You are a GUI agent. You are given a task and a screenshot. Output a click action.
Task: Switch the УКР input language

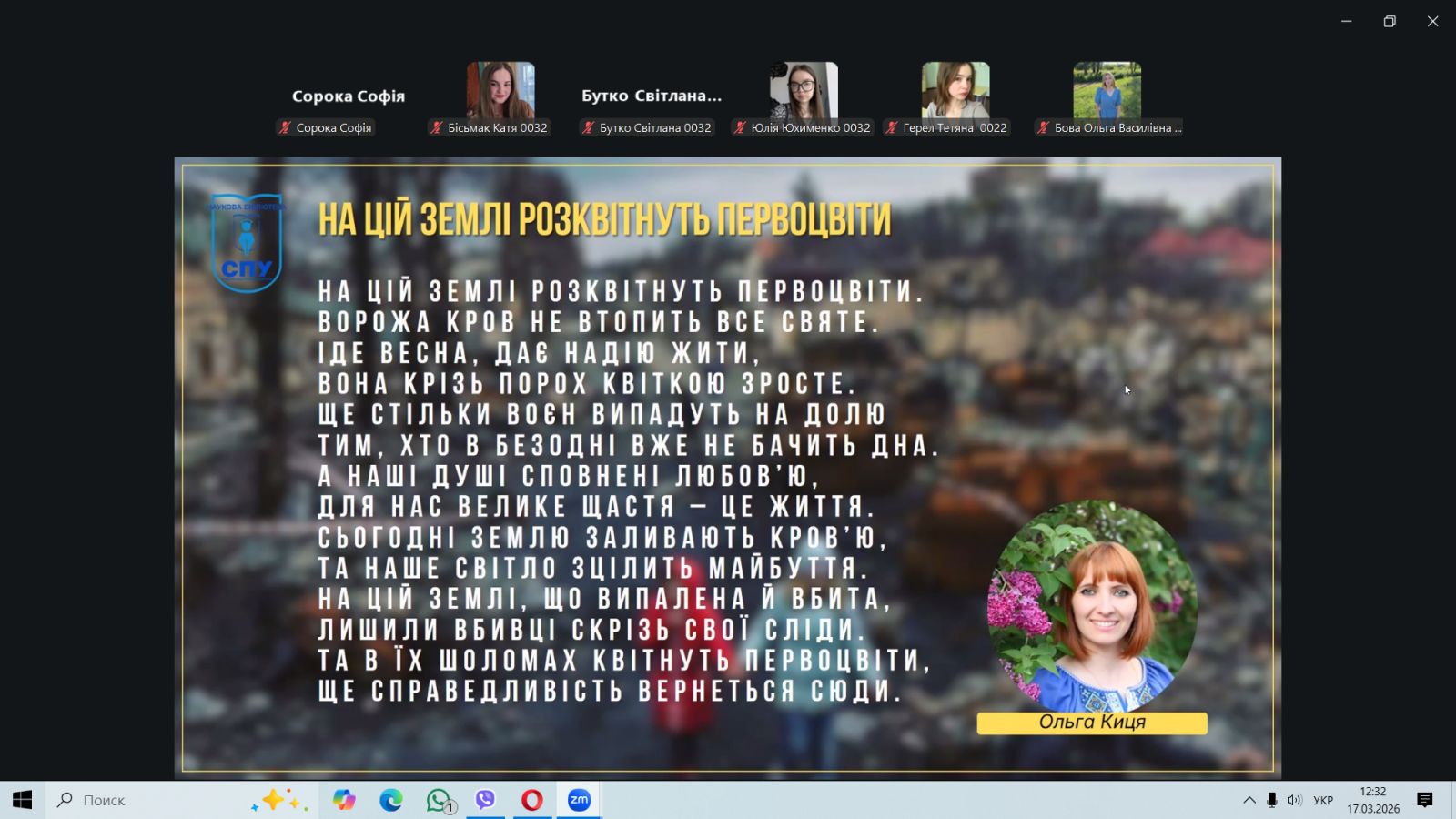click(1323, 800)
